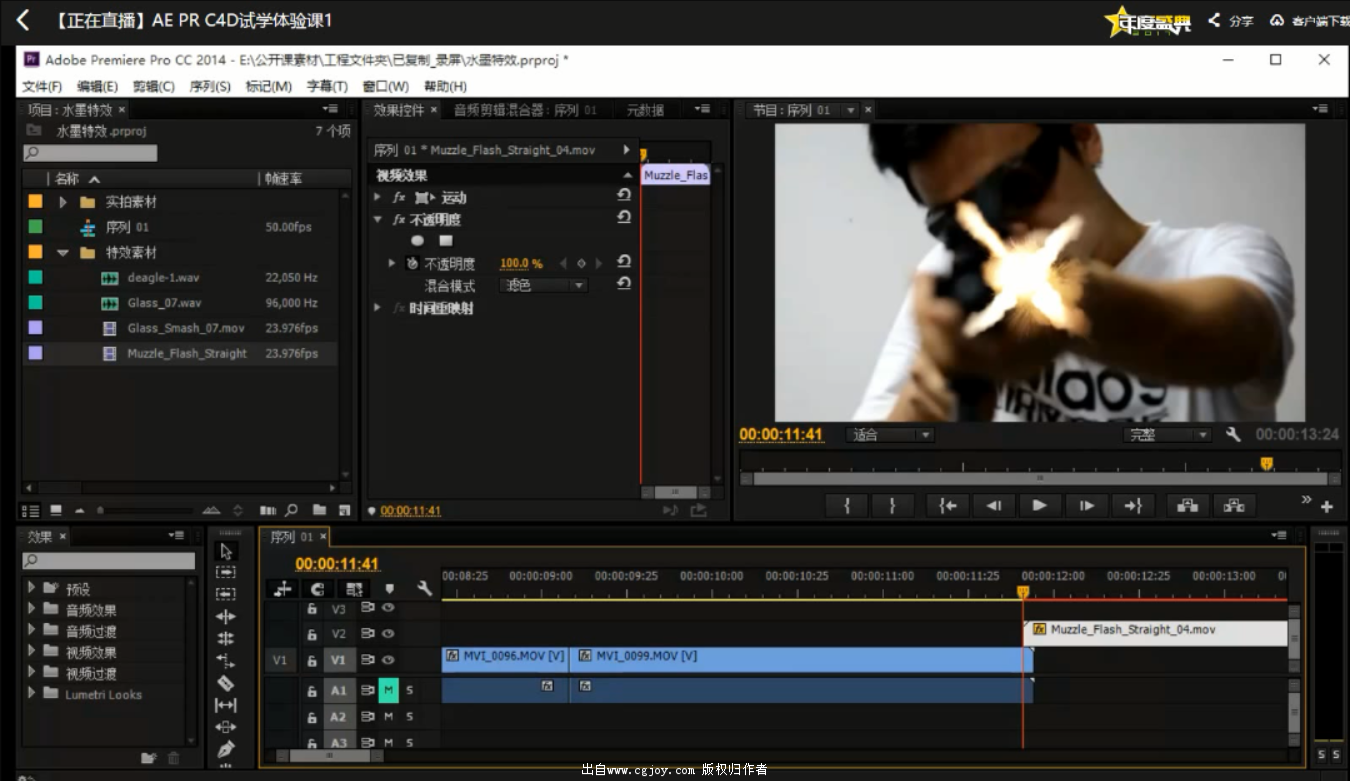1350x781 pixels.
Task: Click the opacity value 100.0 %
Action: point(521,264)
